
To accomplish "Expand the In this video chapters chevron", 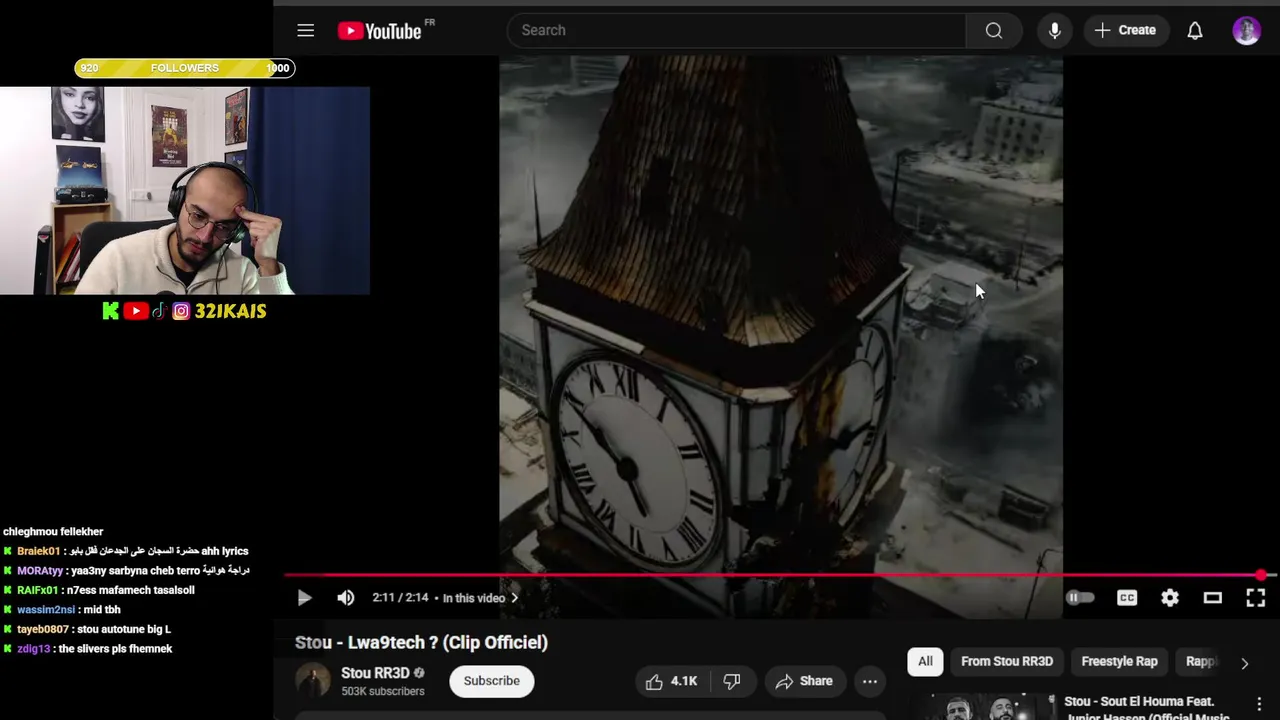I will (x=515, y=598).
